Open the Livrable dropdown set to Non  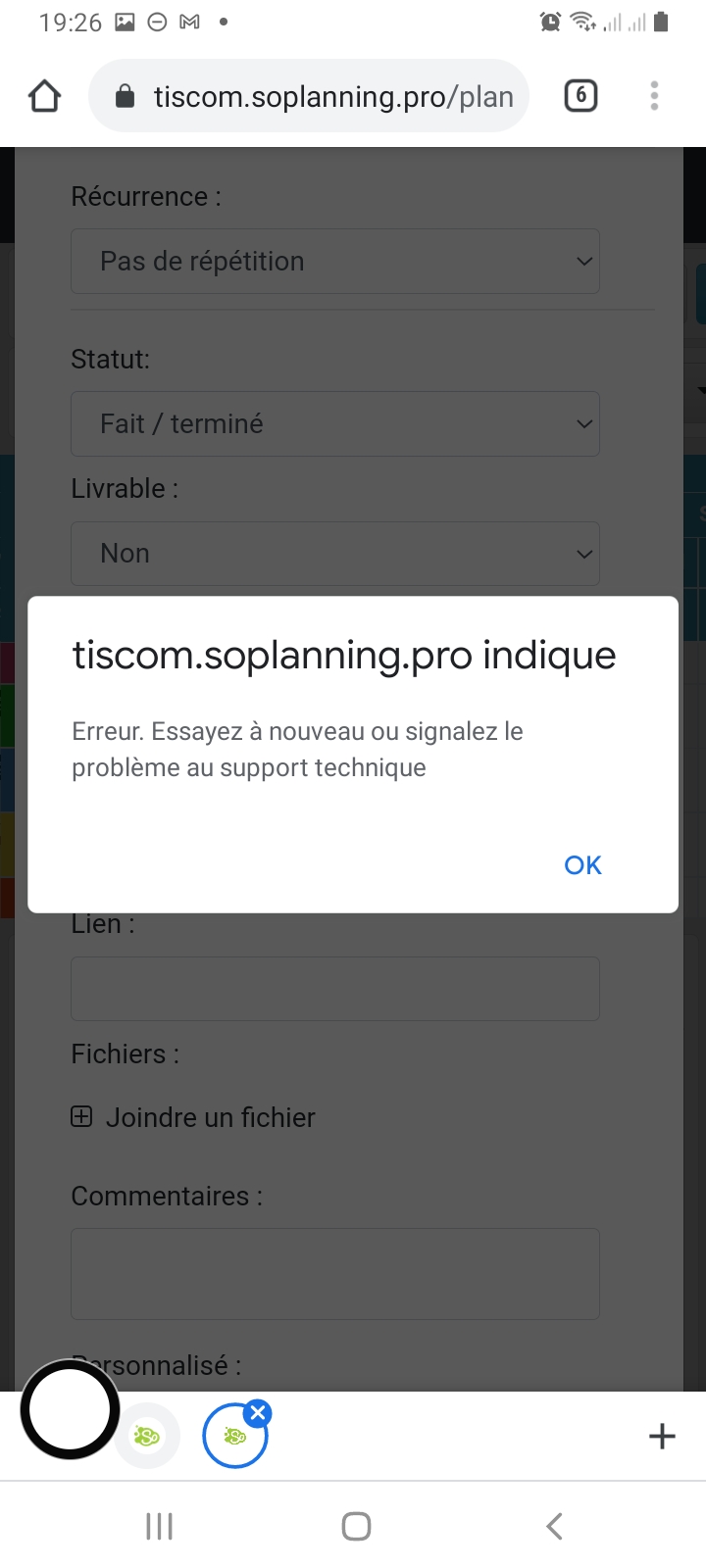335,554
